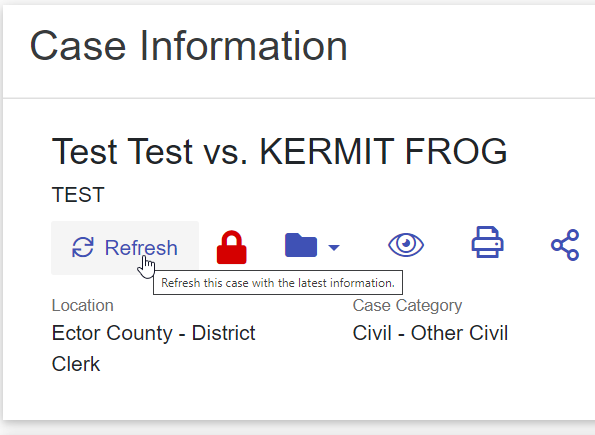Click the Test Test vs. KERMIT FROG title
The height and width of the screenshot is (435, 595).
click(x=279, y=151)
